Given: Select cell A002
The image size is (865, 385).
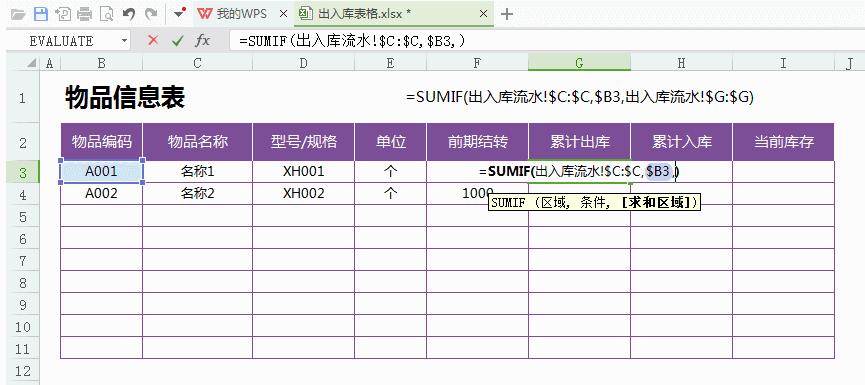Looking at the screenshot, I should 102,194.
